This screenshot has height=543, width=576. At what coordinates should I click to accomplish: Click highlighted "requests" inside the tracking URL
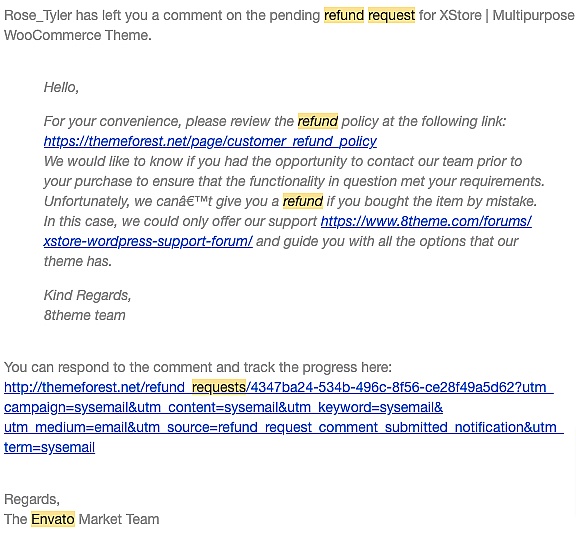click(x=219, y=387)
